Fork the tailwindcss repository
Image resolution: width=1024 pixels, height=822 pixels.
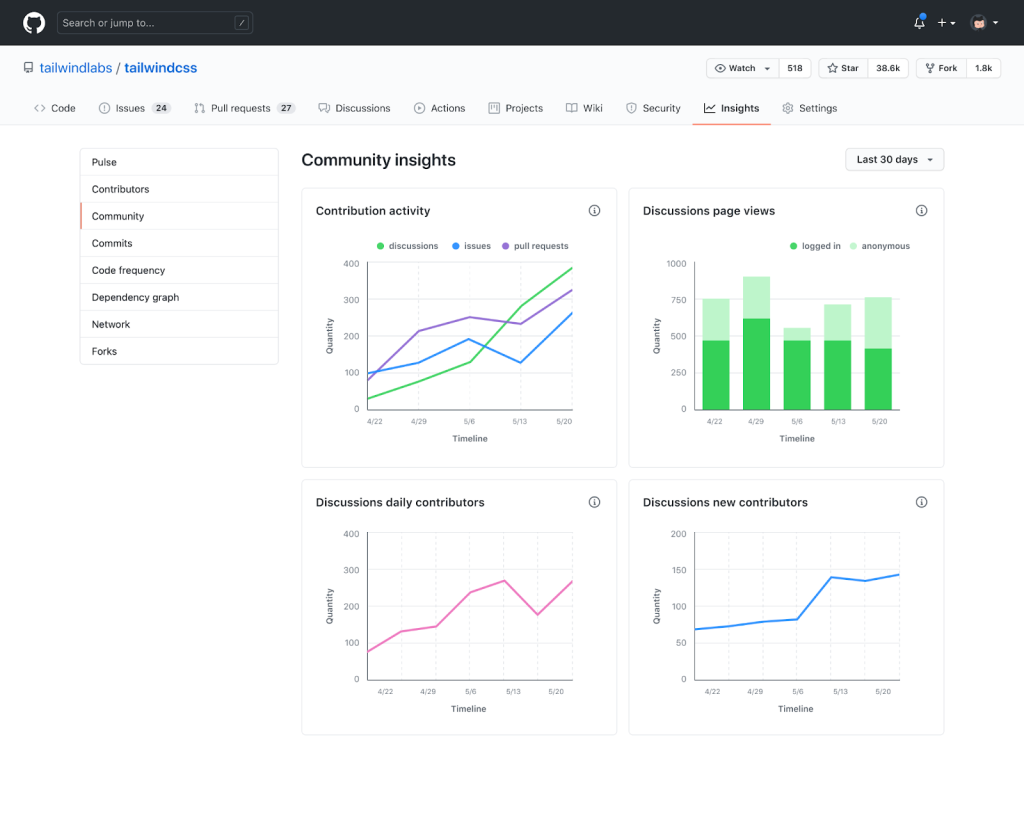(940, 68)
